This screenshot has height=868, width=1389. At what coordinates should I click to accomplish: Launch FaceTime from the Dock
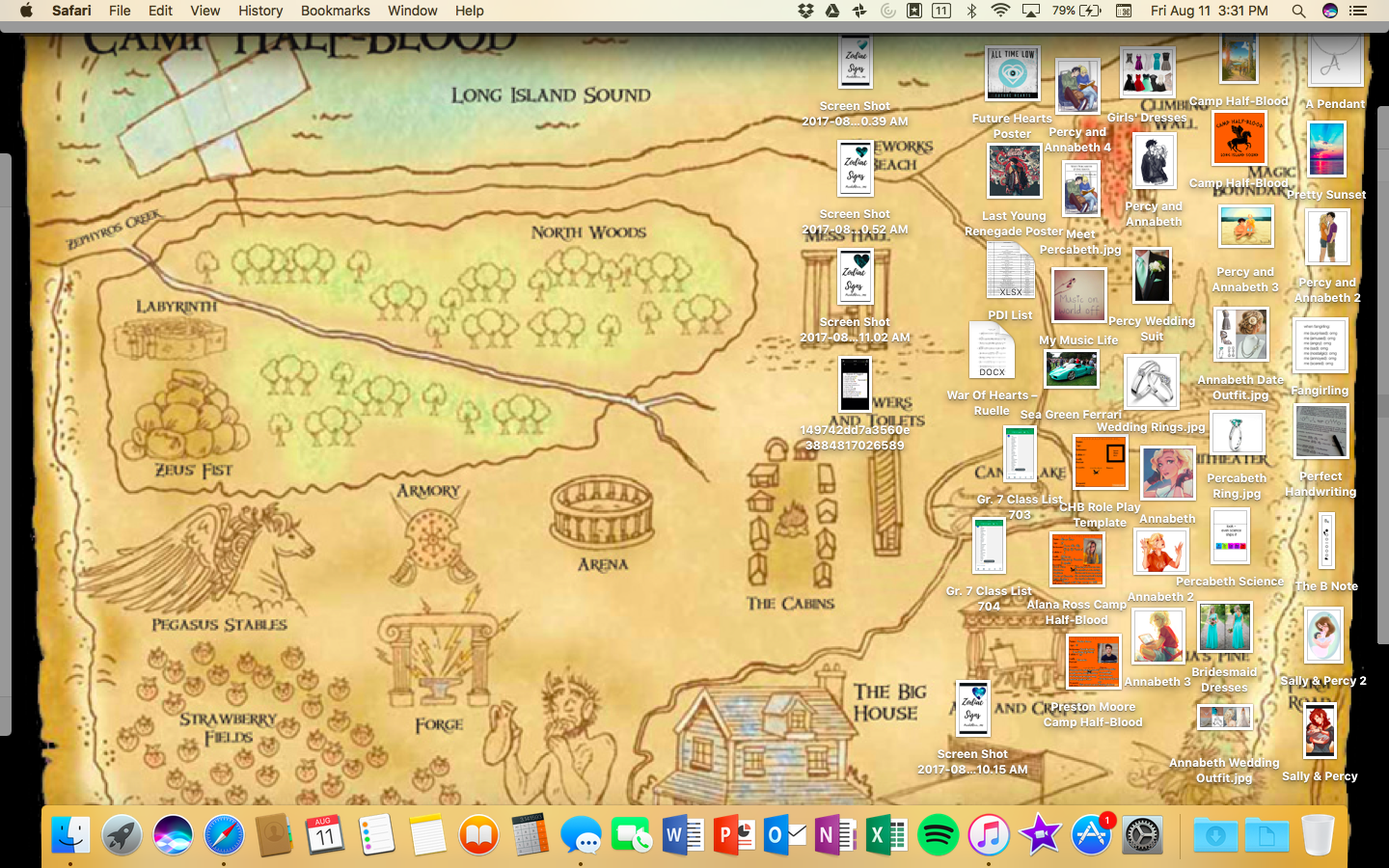click(x=632, y=835)
